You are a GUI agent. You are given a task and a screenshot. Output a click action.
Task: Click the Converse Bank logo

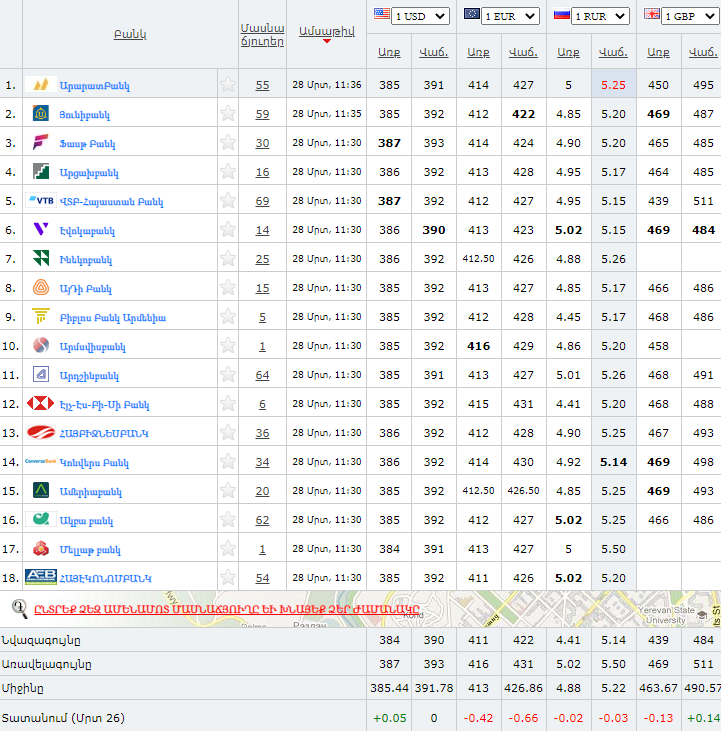pyautogui.click(x=41, y=461)
